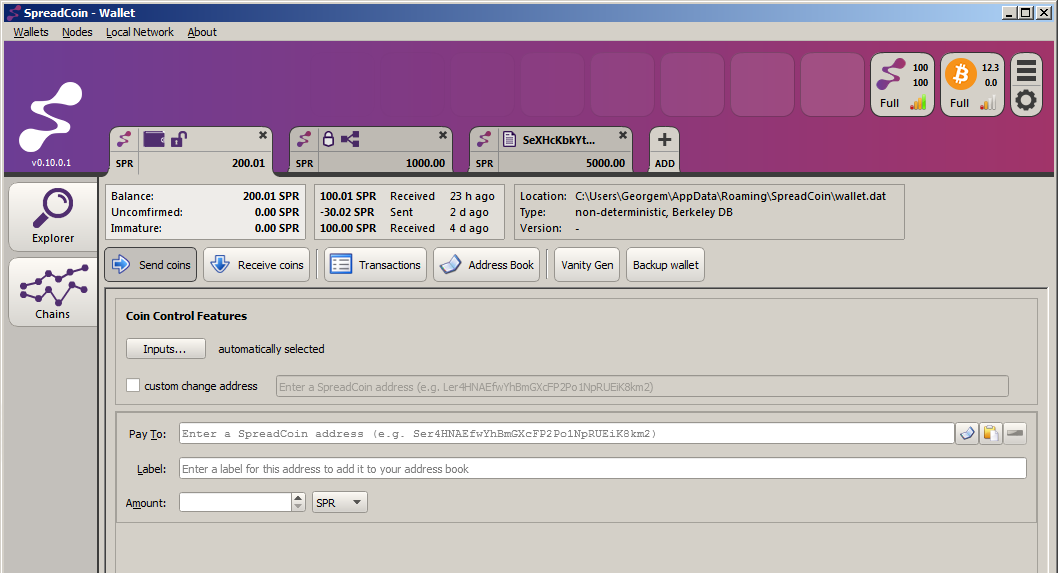Open the Local Network menu
Screen dimensions: 1058x573
tap(140, 32)
